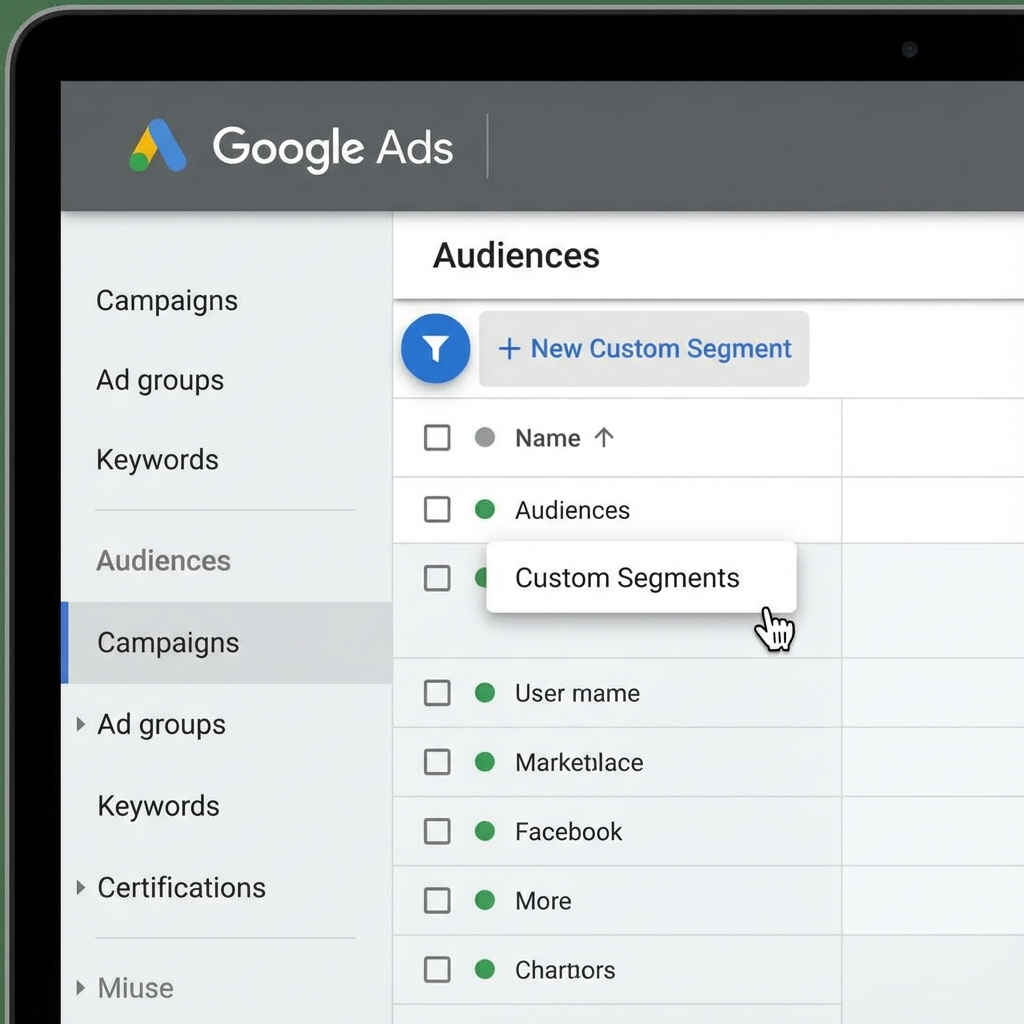Click the green status dot beside Marketilace
This screenshot has height=1024, width=1024.
pyautogui.click(x=485, y=762)
